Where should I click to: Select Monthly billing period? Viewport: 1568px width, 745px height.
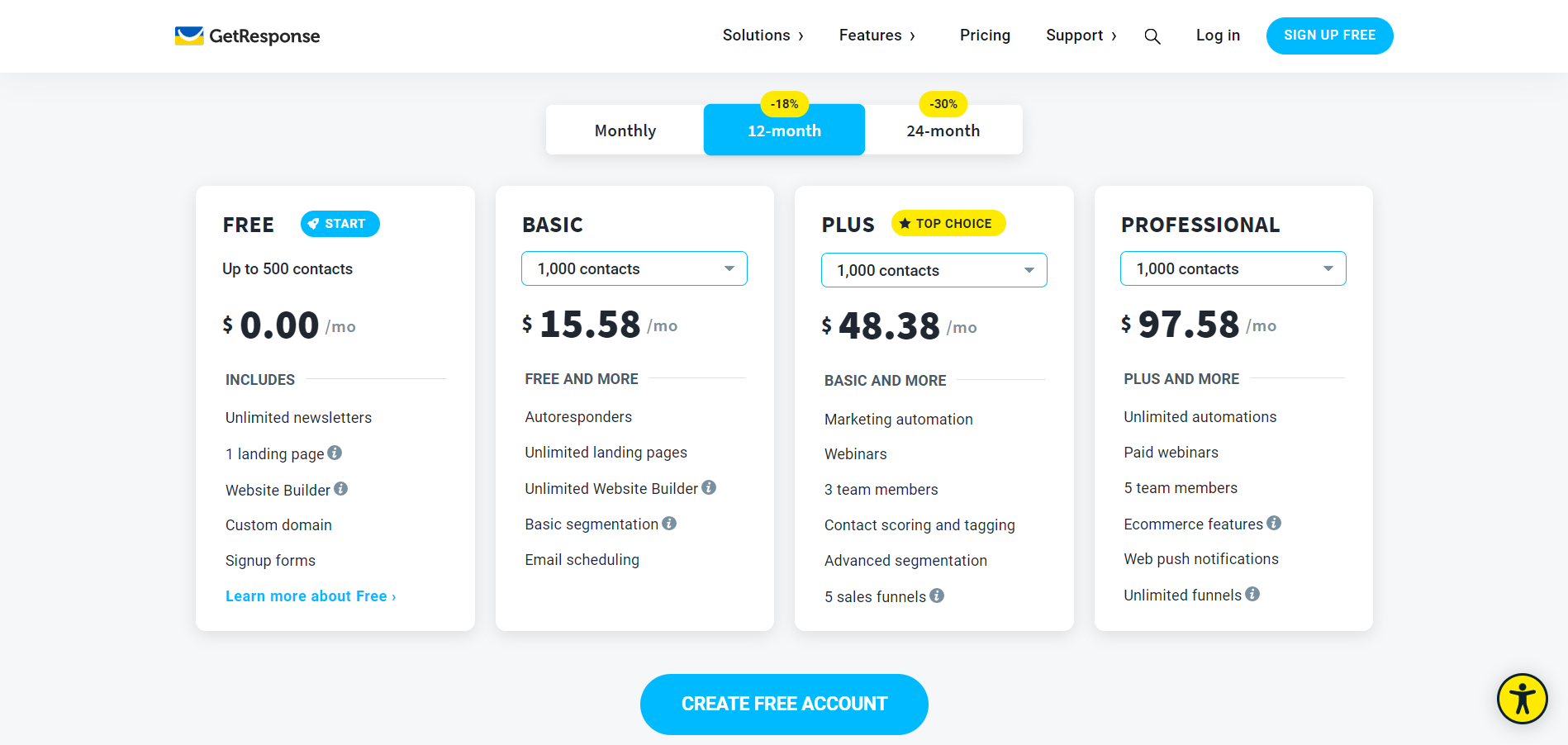click(x=625, y=130)
